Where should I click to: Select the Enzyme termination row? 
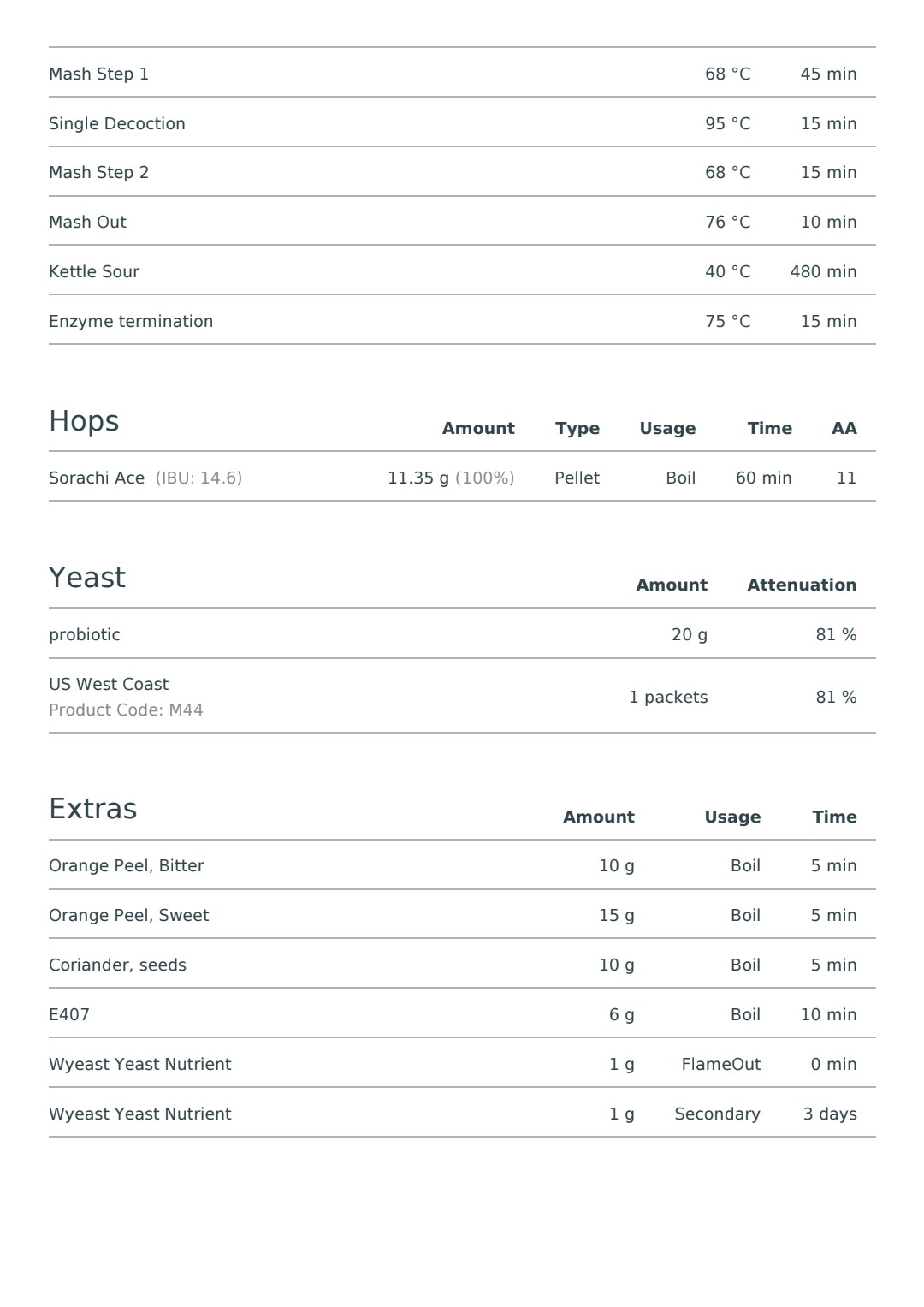click(462, 320)
